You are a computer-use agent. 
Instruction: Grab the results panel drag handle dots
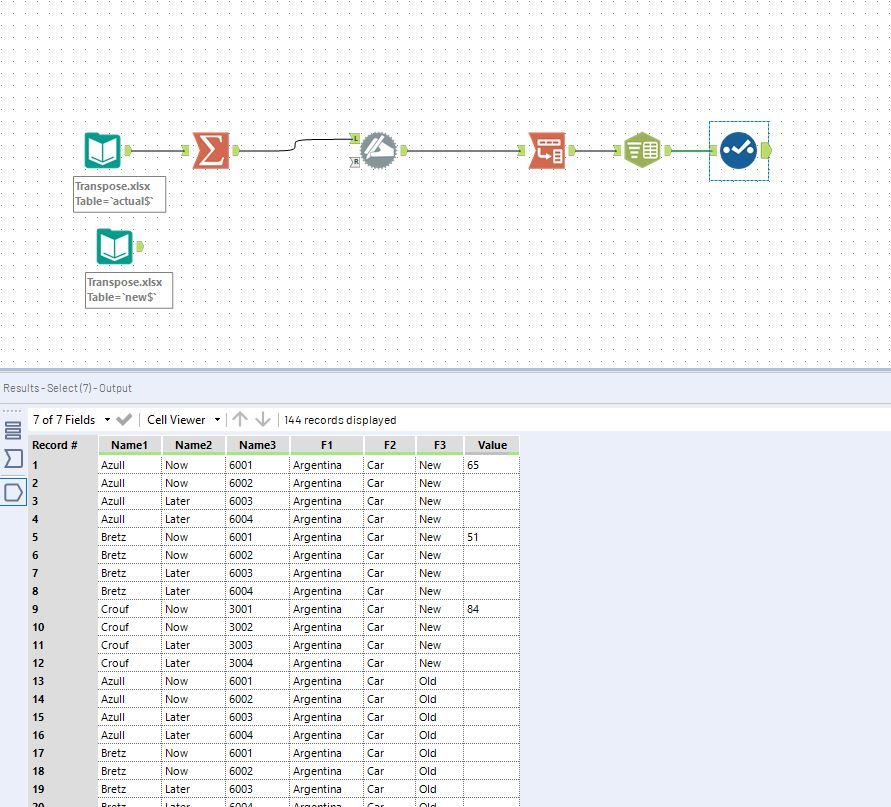pos(11,410)
